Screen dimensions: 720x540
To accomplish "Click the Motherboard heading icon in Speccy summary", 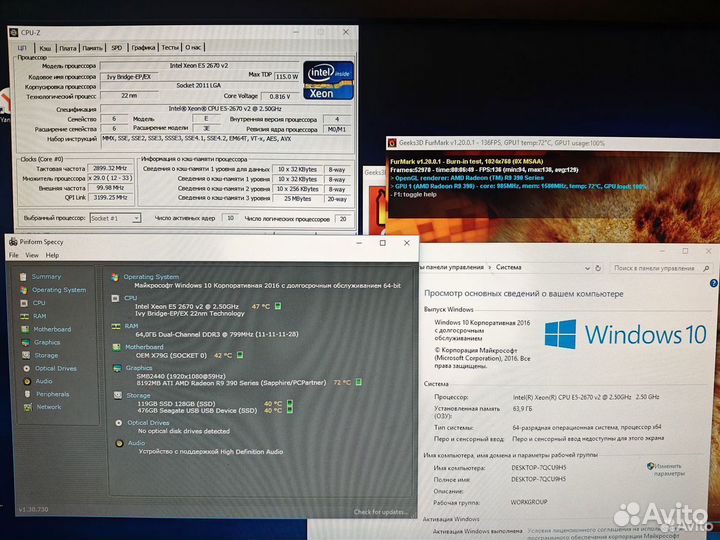I will 117,347.
